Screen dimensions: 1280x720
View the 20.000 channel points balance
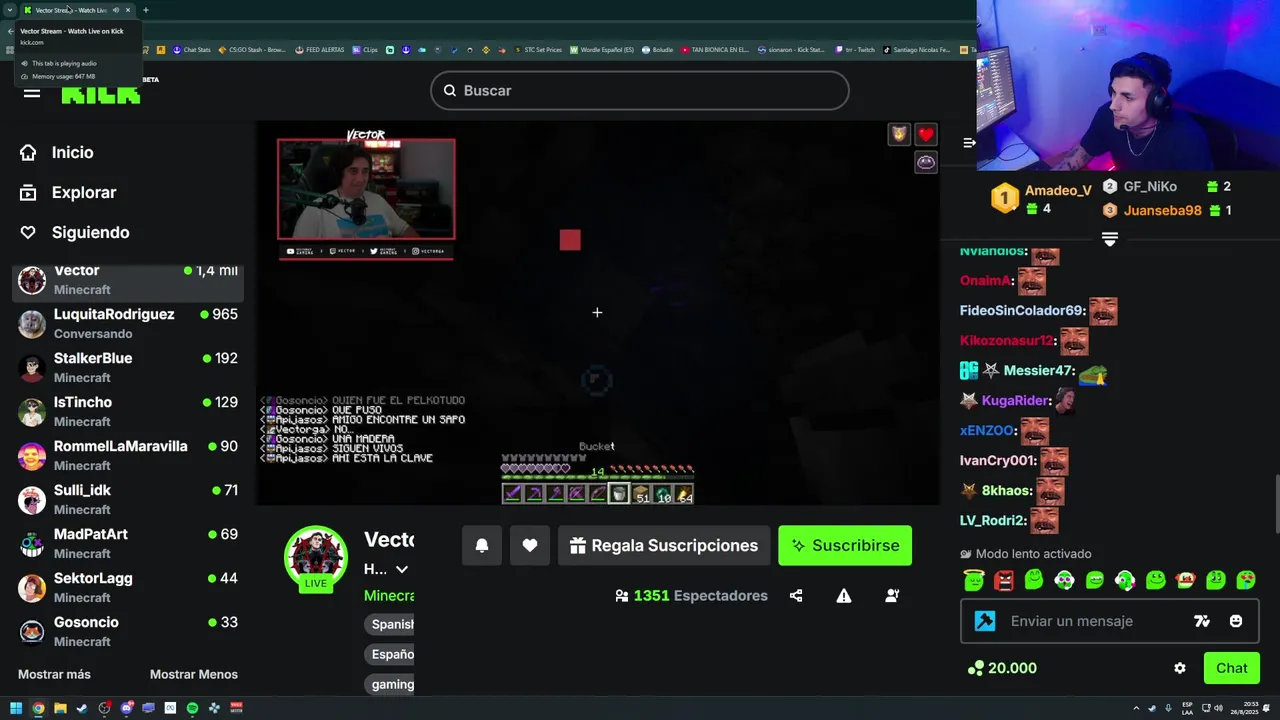[x=1002, y=668]
